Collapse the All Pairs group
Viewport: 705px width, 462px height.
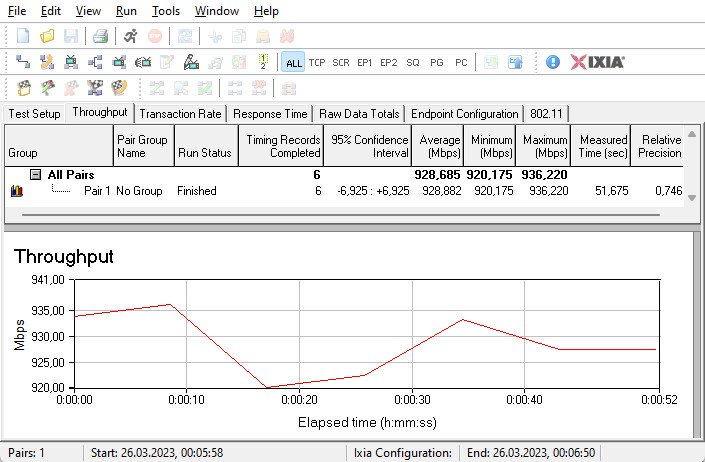(x=36, y=174)
